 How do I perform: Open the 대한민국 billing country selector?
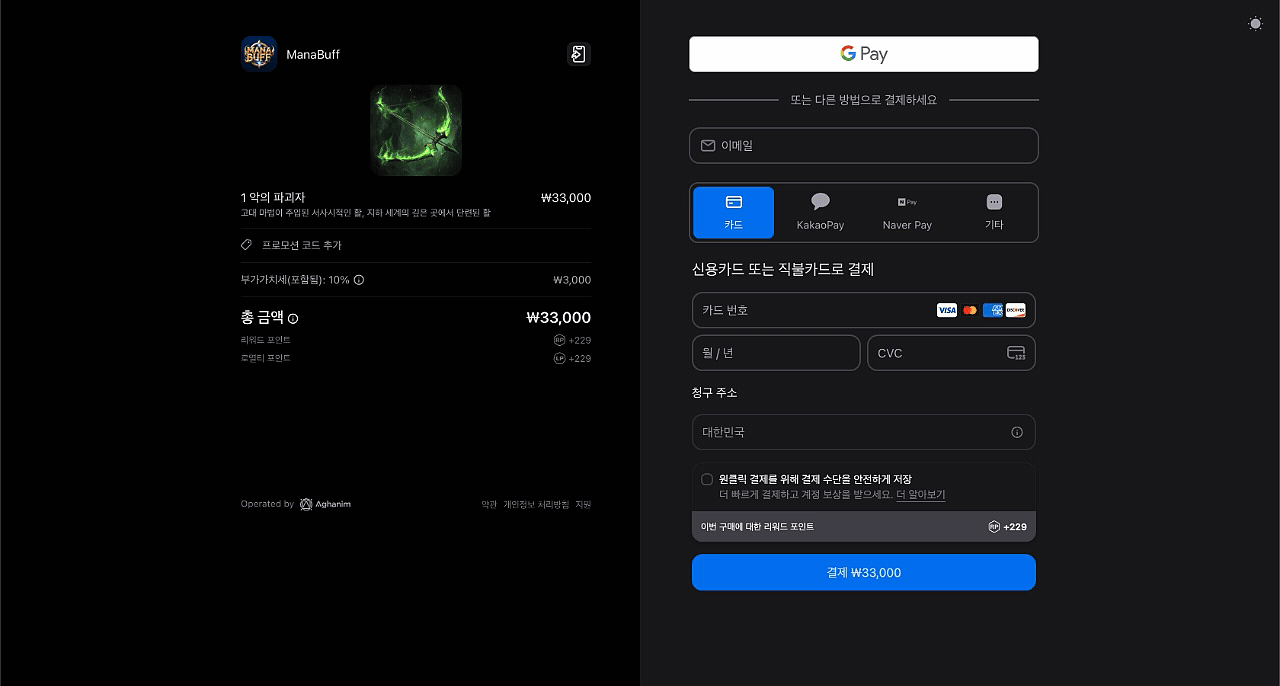850,432
